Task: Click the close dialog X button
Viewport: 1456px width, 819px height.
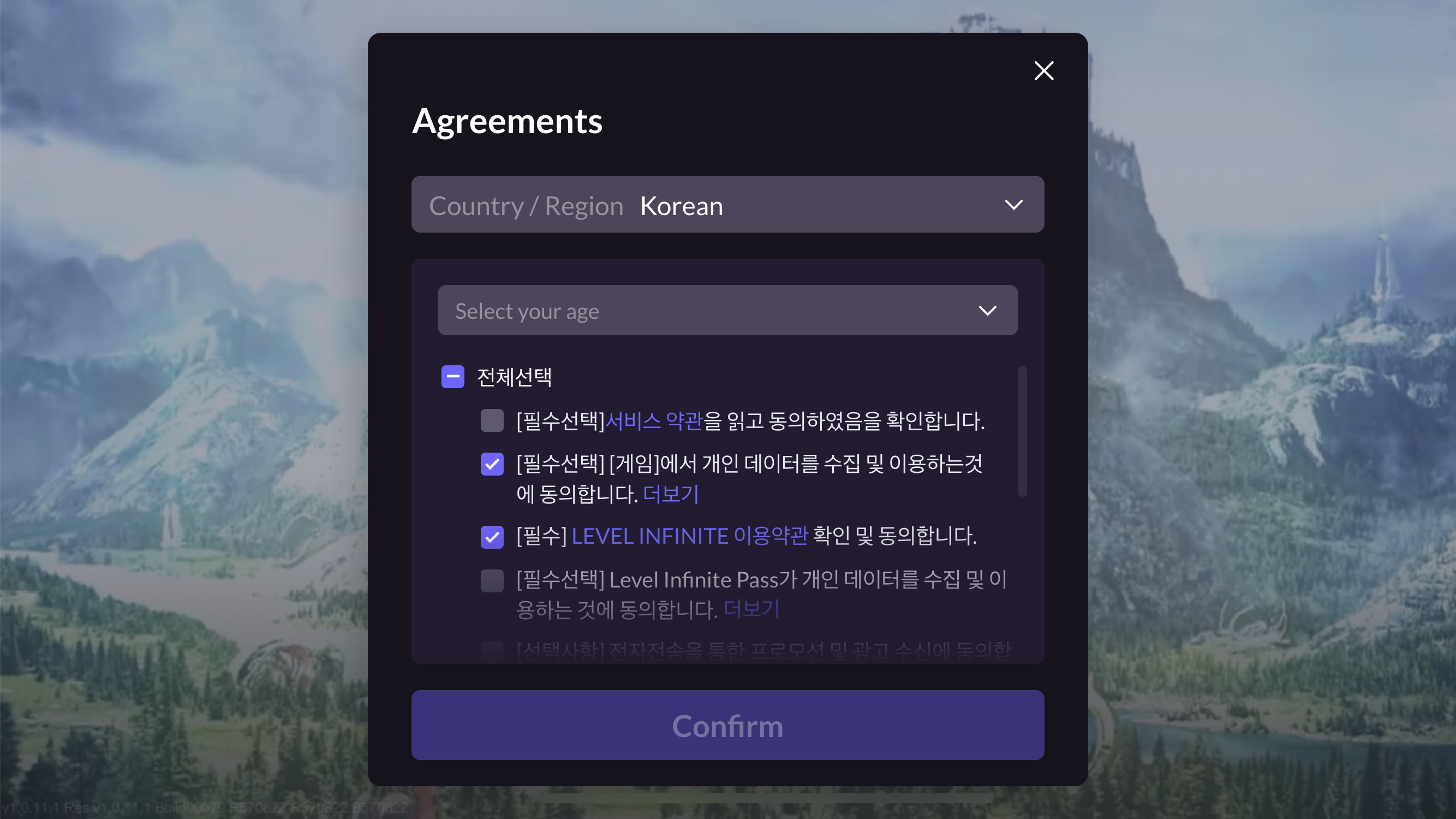Action: (1044, 70)
